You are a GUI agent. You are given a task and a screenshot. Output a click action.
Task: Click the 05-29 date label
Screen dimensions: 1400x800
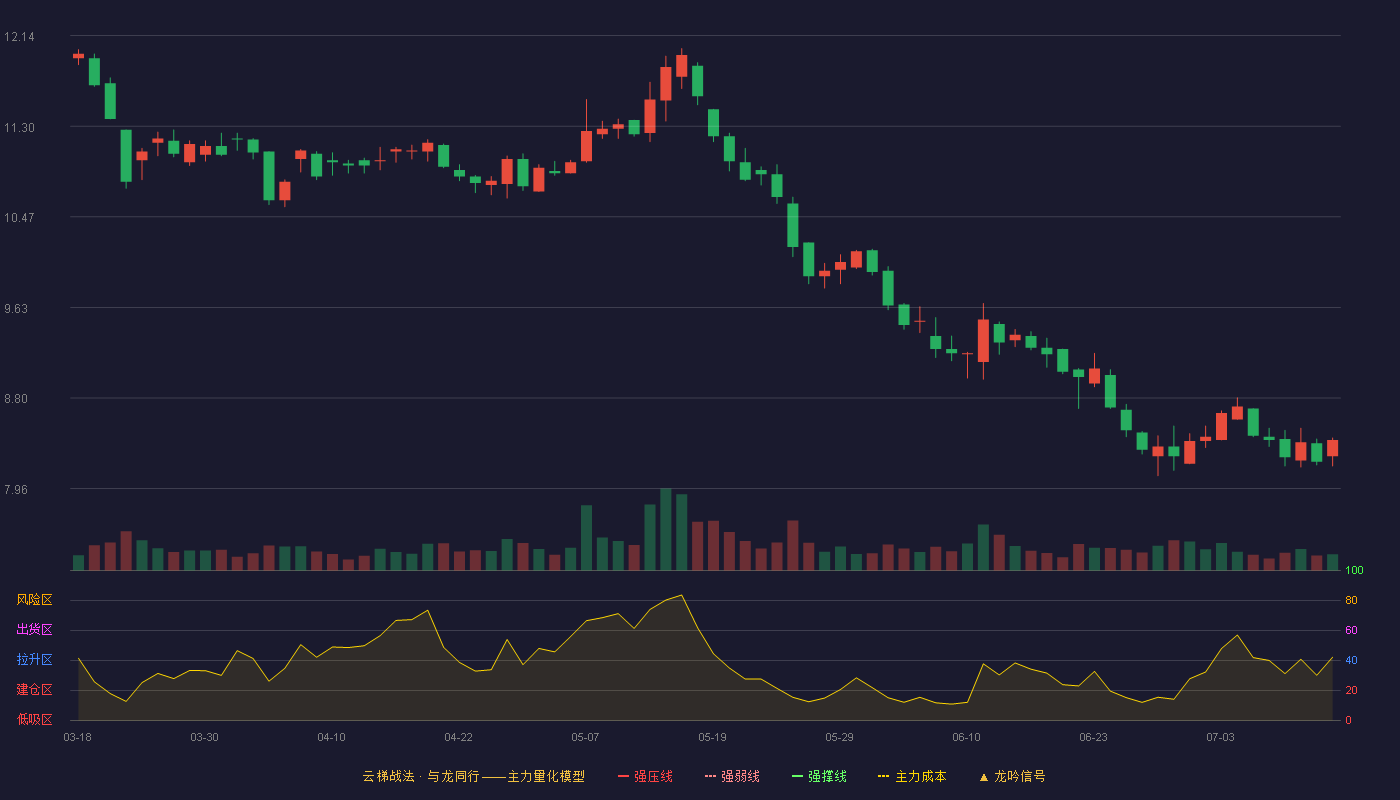click(x=839, y=737)
